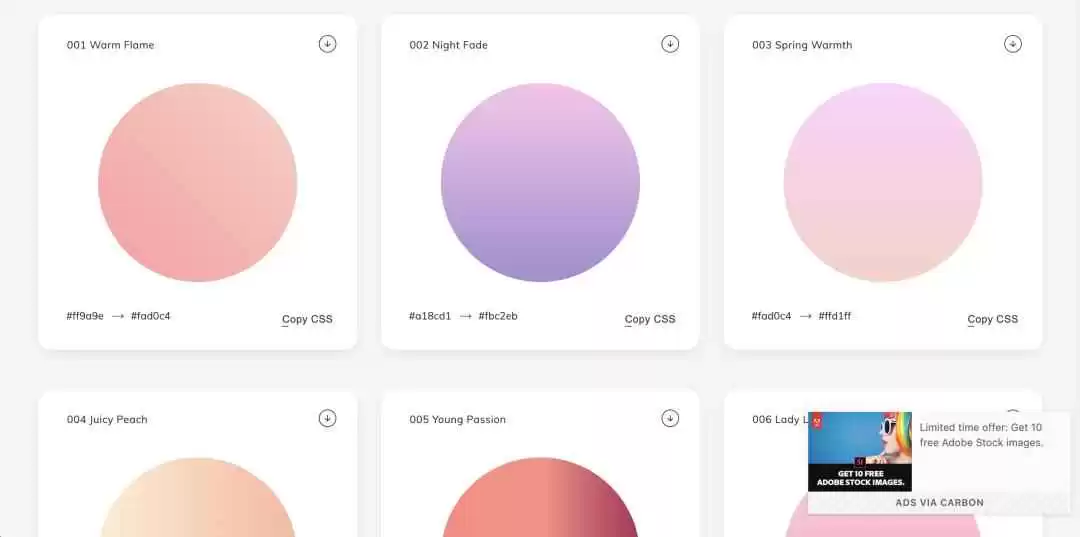Copy hex code #ffd1ff
The width and height of the screenshot is (1080, 537).
tap(835, 316)
